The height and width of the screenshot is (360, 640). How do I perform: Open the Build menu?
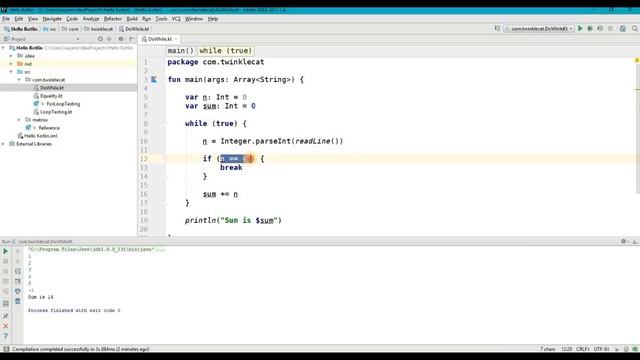132,19
